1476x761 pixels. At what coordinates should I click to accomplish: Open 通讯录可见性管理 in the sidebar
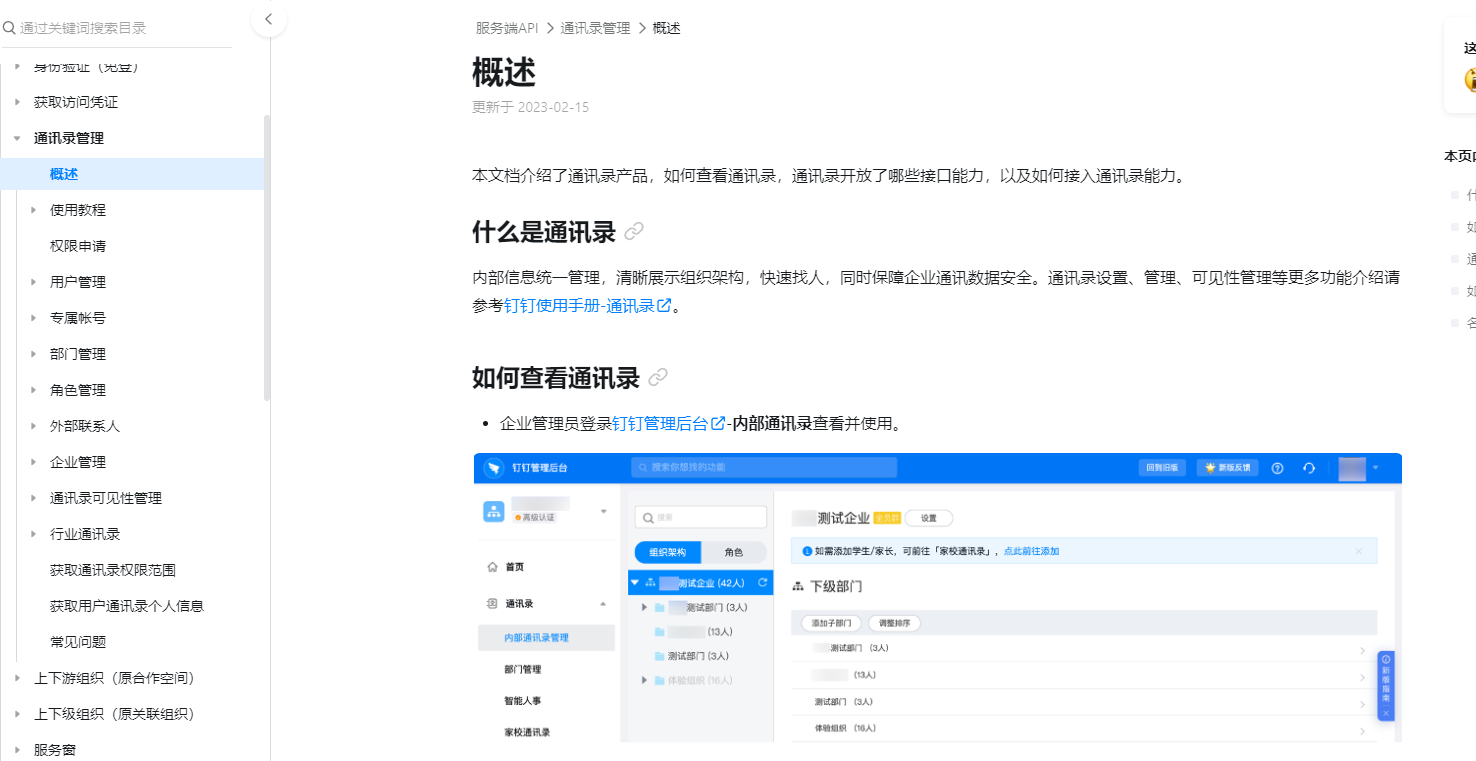point(106,498)
